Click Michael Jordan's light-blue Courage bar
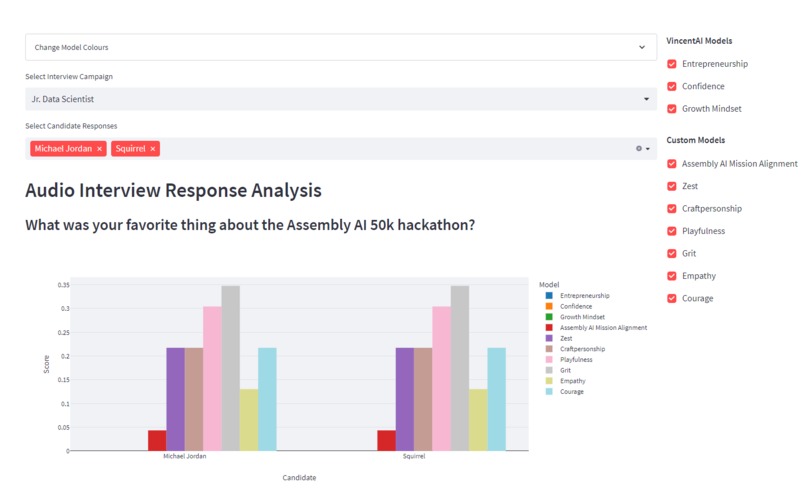Image resolution: width=806 pixels, height=492 pixels. 267,399
